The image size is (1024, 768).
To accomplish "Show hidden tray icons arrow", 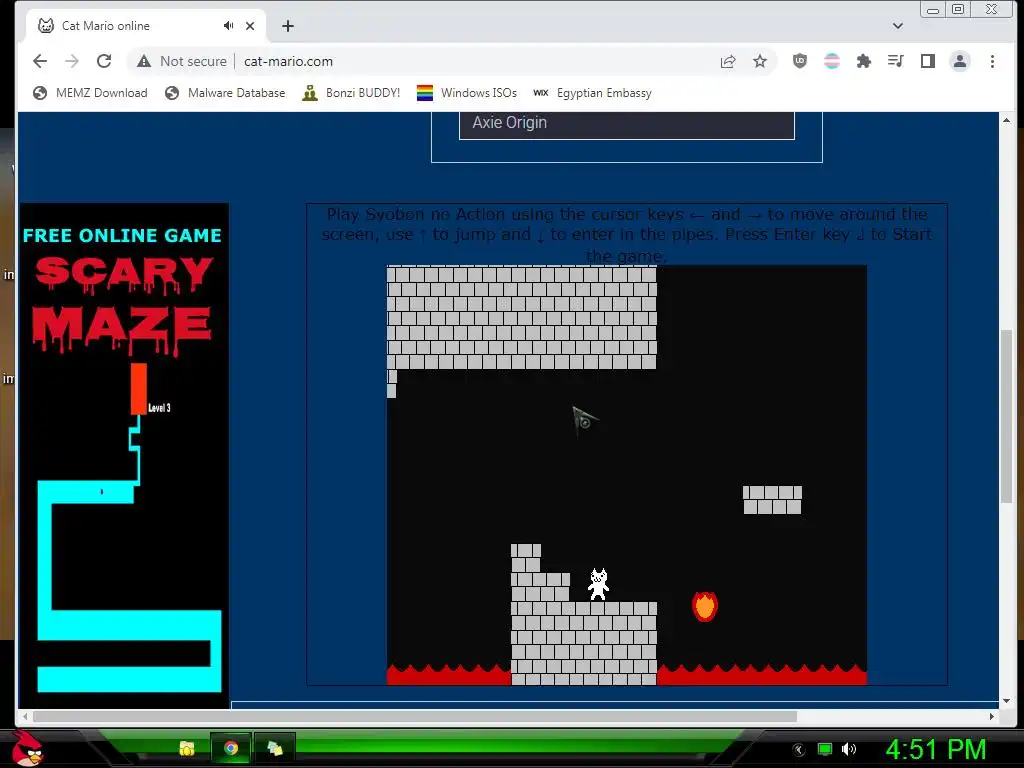I will (x=799, y=750).
